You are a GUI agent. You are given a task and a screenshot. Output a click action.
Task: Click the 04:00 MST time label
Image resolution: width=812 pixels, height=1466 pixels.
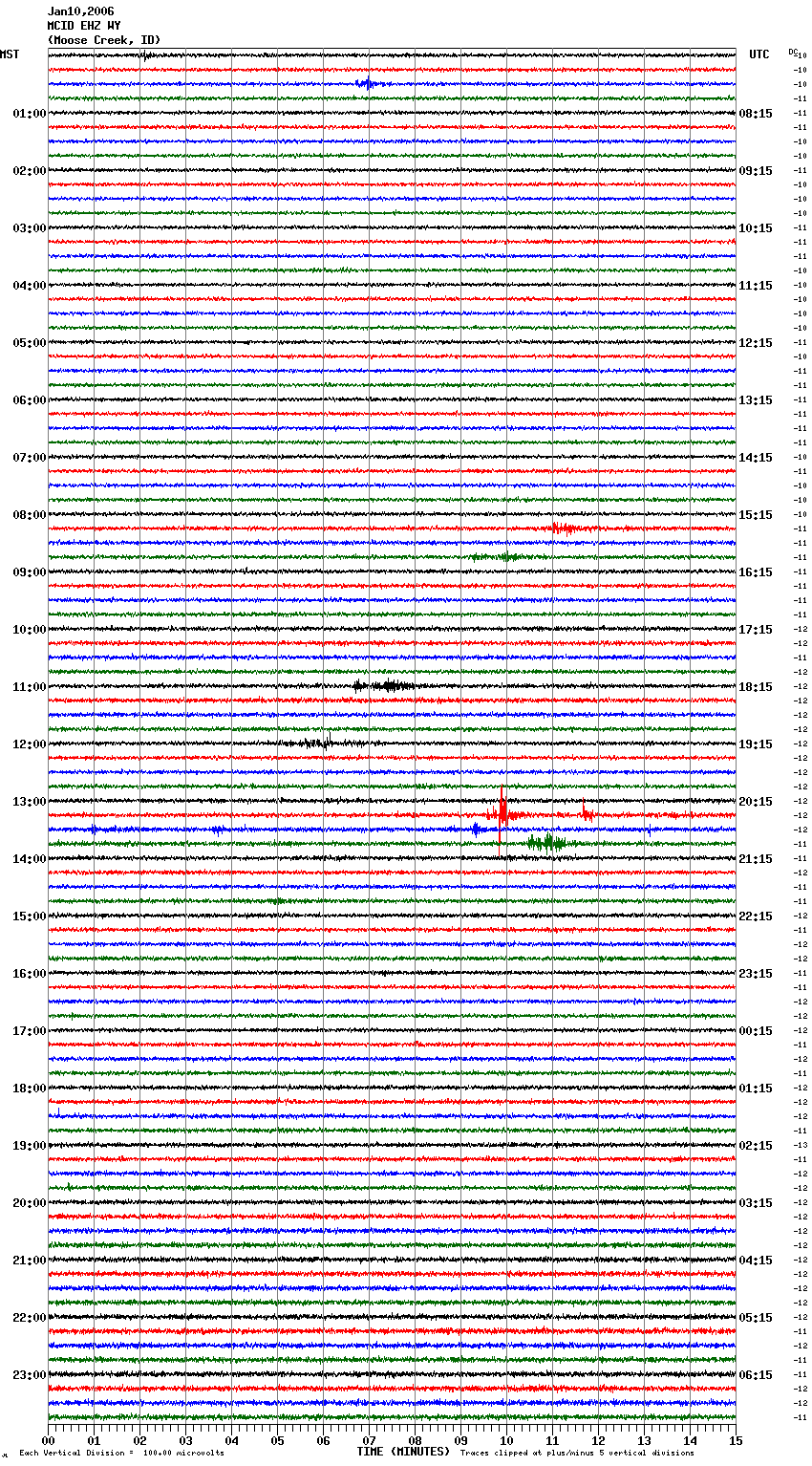(30, 286)
